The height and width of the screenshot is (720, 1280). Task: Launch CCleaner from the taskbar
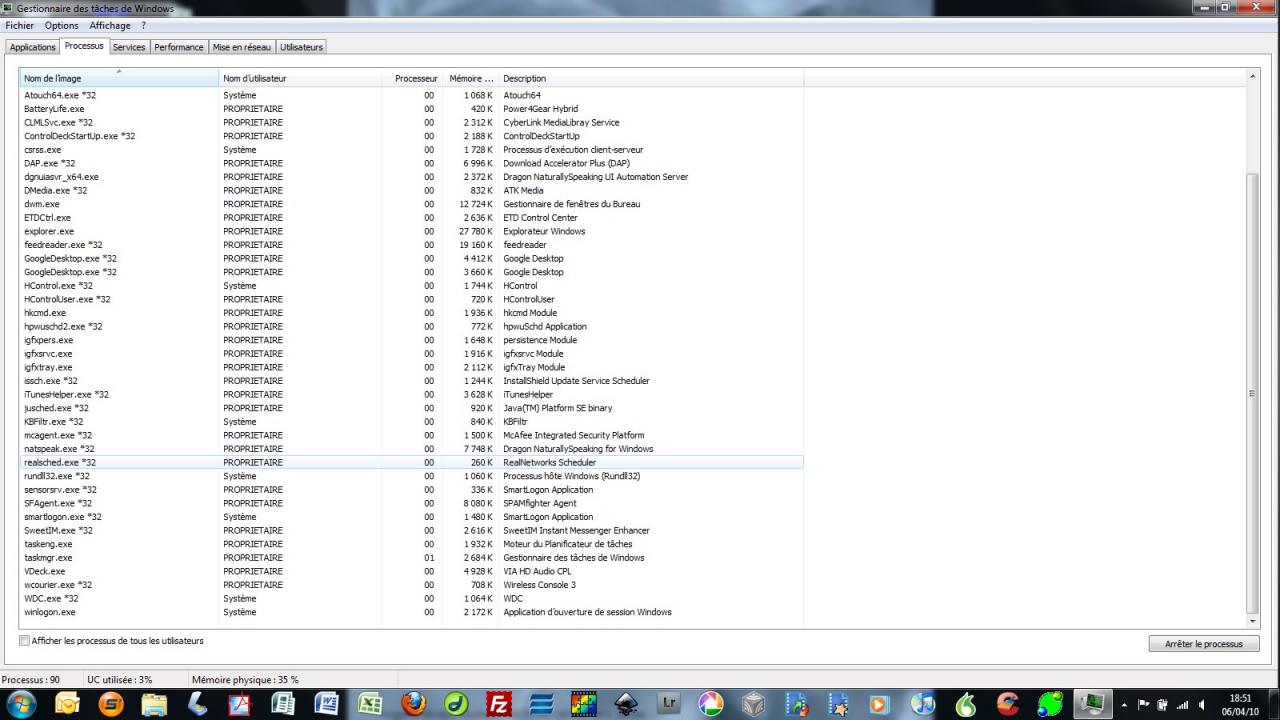(x=1008, y=704)
